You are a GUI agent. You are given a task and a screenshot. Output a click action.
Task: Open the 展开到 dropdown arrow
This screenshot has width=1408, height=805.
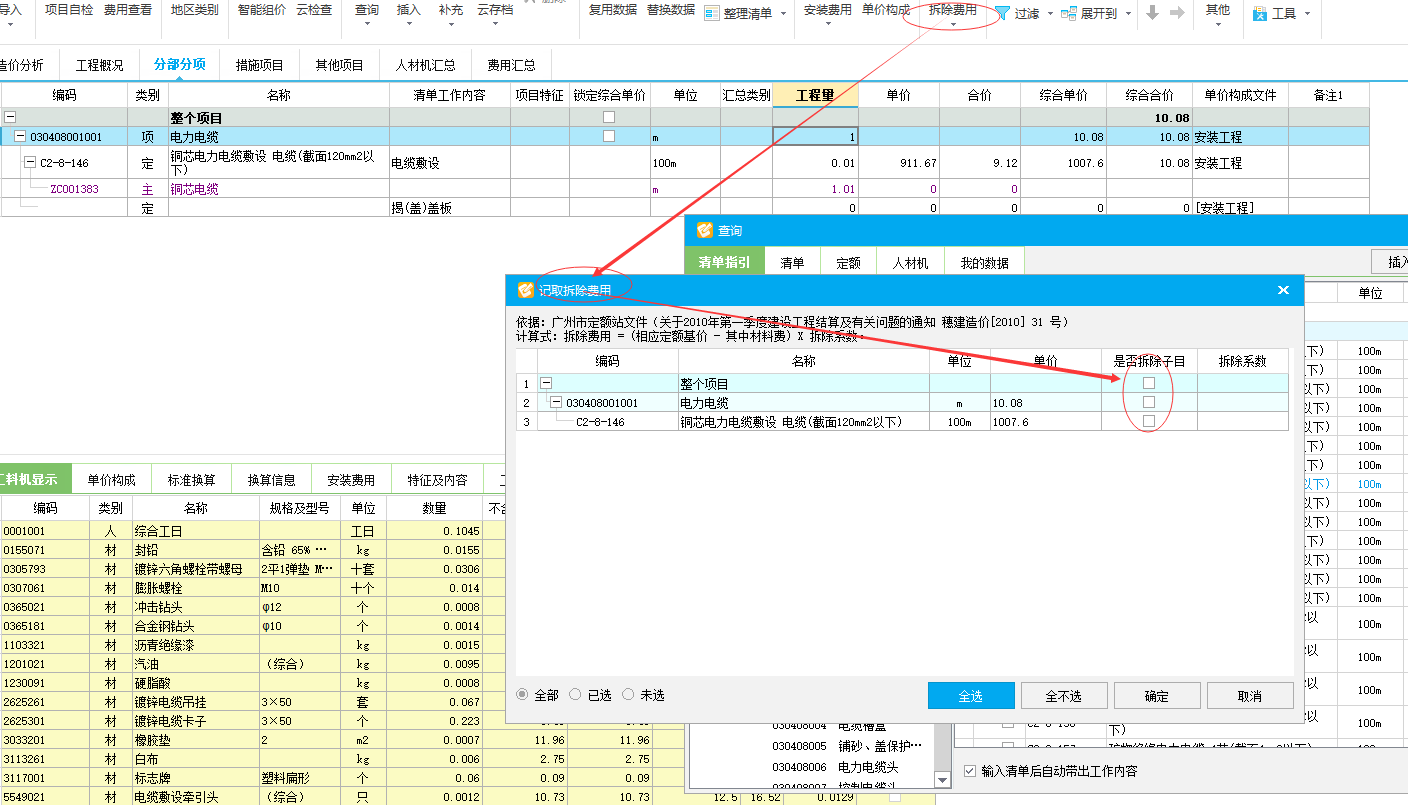pos(1128,14)
